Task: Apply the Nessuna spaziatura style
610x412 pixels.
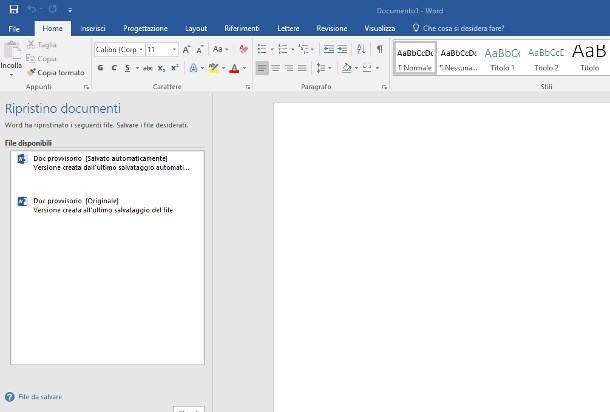Action: click(x=459, y=58)
